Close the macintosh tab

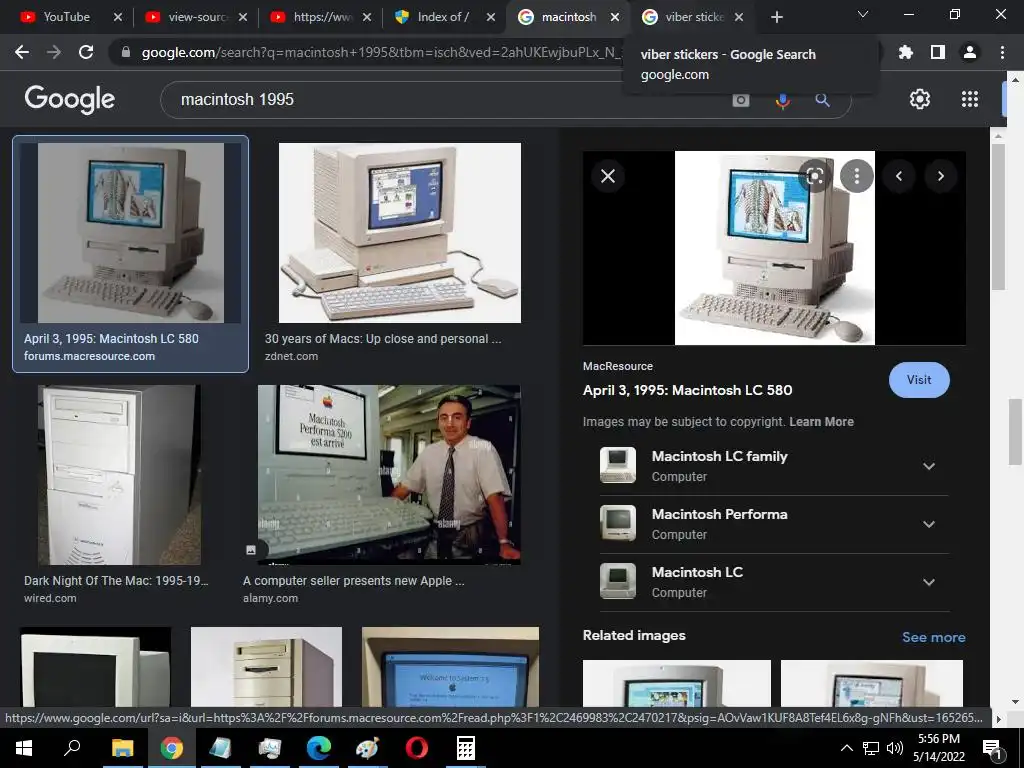[615, 17]
